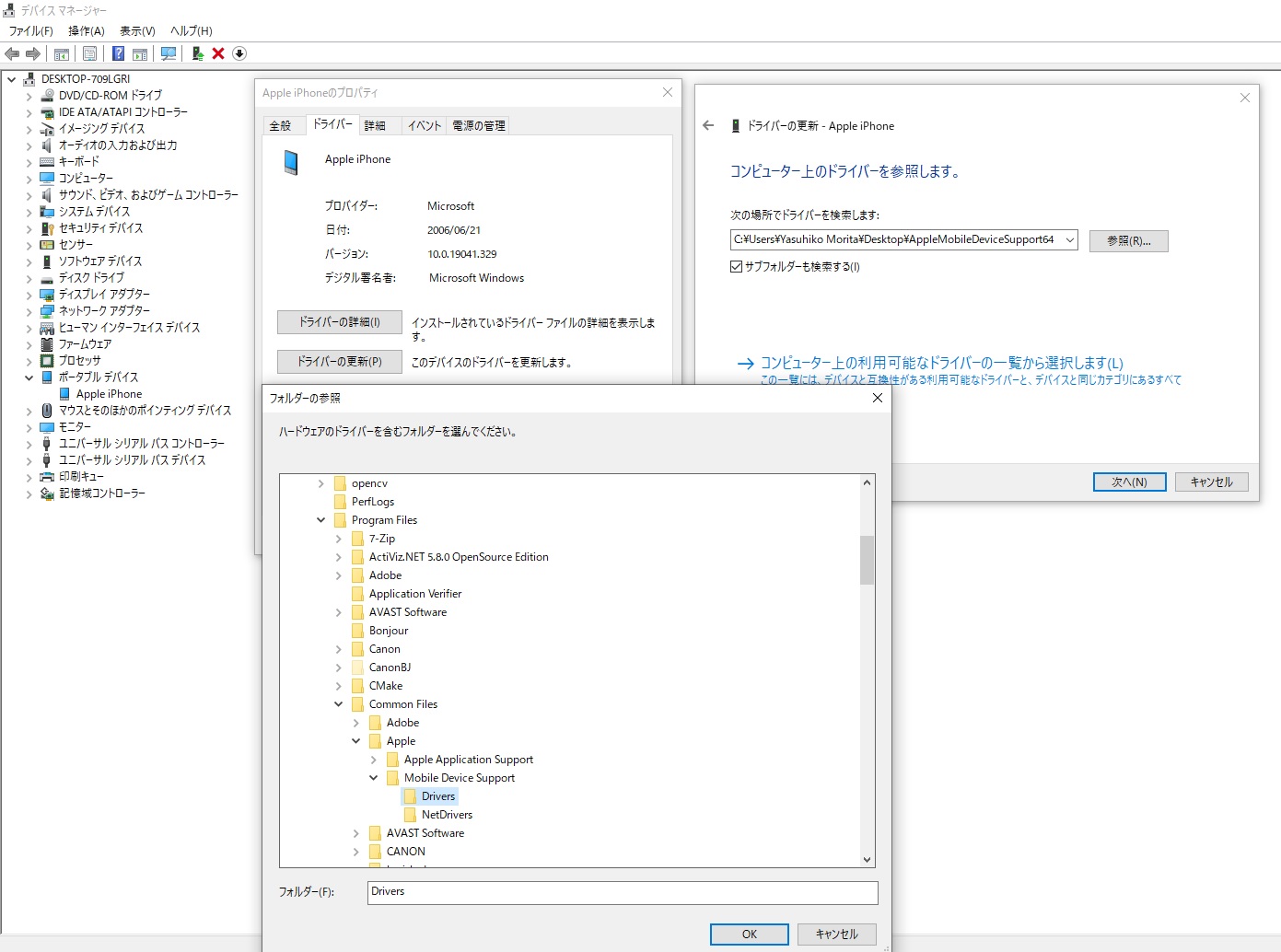Screen dimensions: 1281x952
Task: Click the link to pick from available drivers list
Action: click(x=941, y=364)
